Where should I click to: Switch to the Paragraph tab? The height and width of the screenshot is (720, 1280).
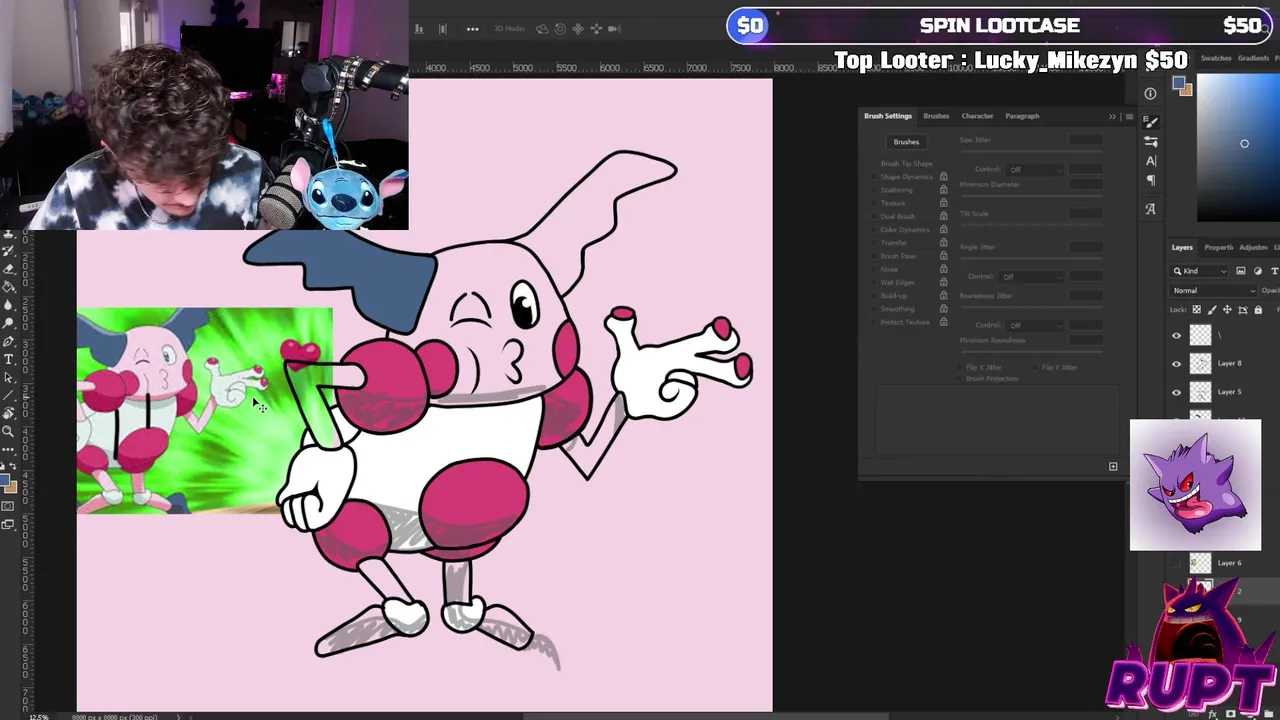[1022, 116]
